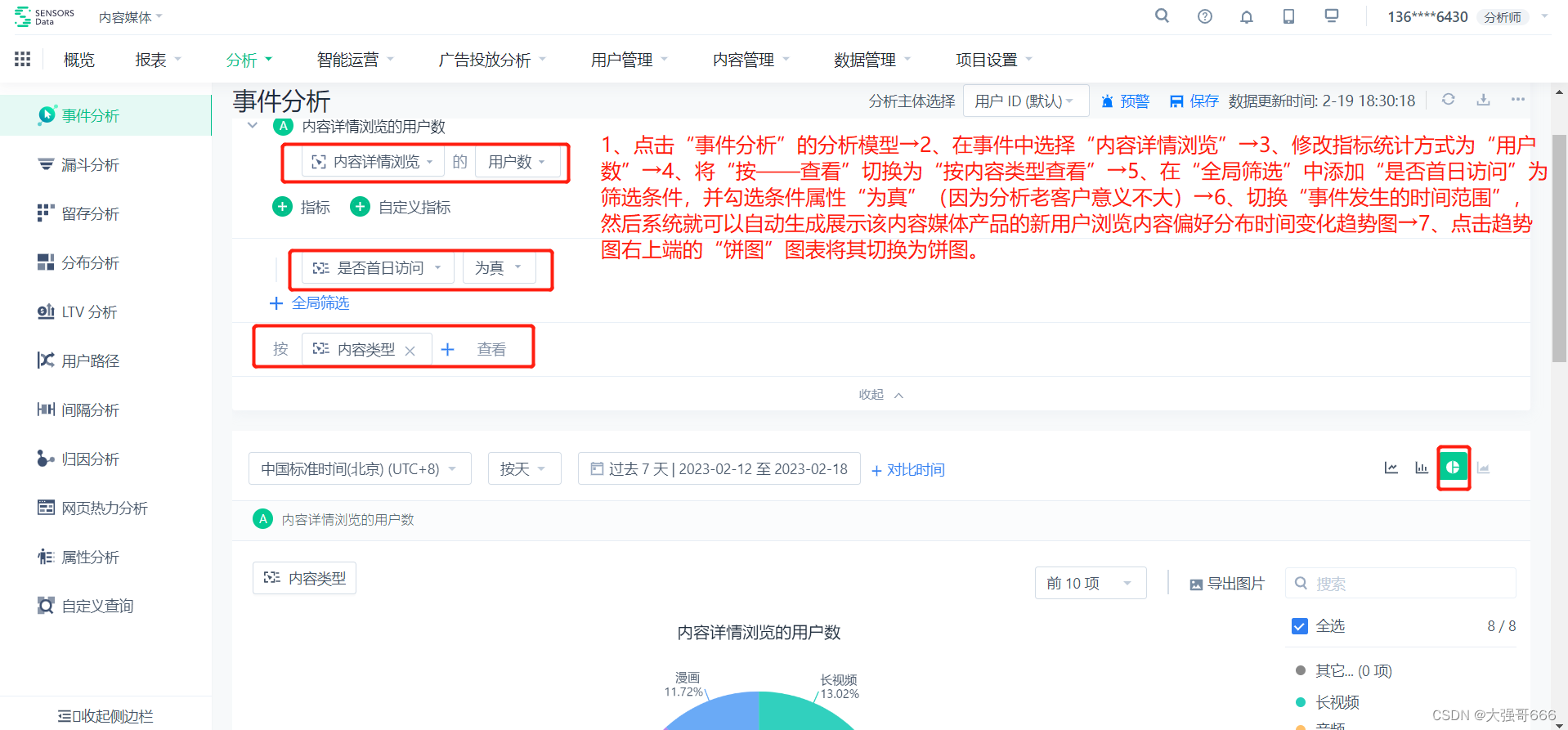Image resolution: width=1568 pixels, height=730 pixels.
Task: Open the 分析 top menu
Action: [249, 60]
